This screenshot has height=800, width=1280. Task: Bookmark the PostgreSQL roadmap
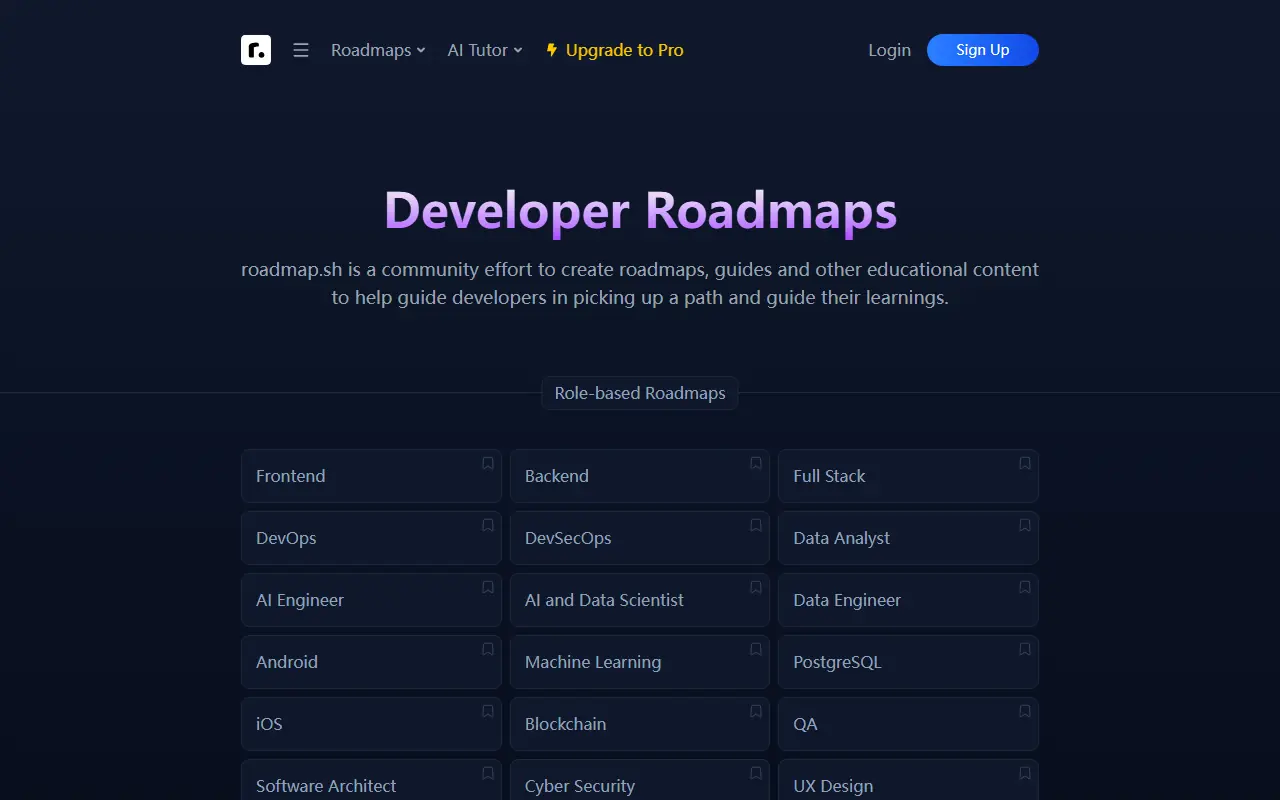pos(1025,649)
